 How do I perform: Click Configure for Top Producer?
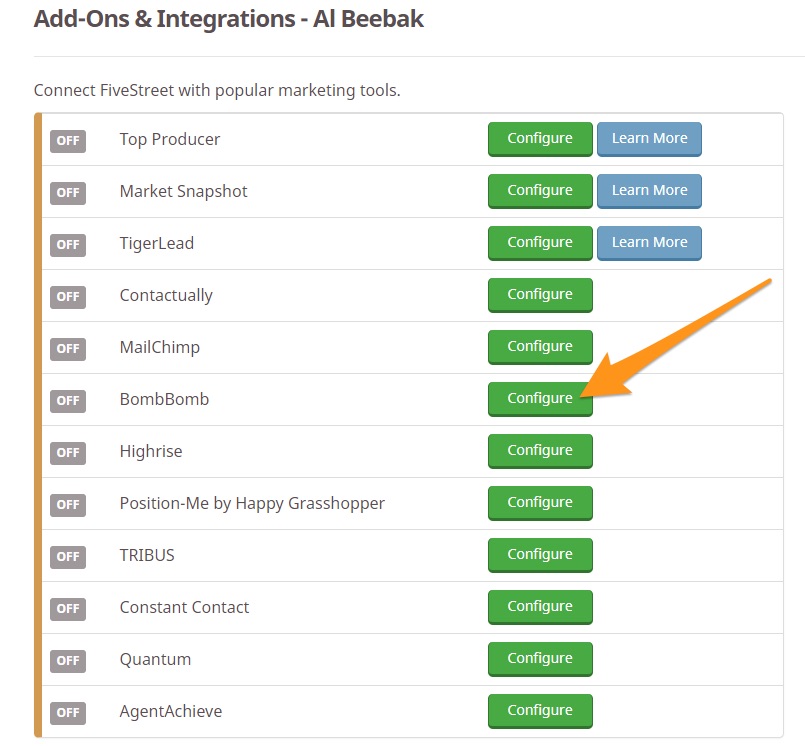tap(540, 139)
